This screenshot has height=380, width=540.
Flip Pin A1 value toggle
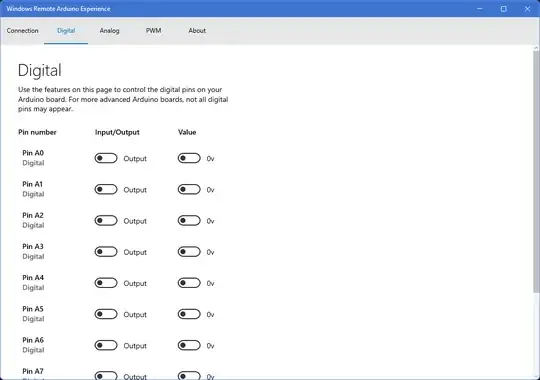[189, 189]
